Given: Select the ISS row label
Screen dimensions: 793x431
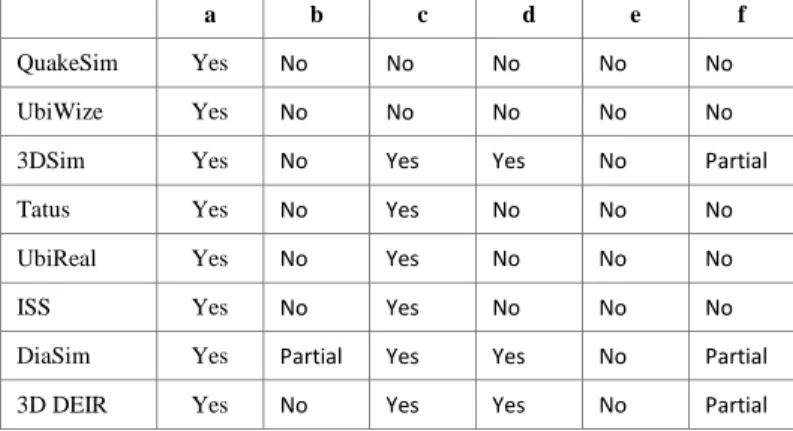Looking at the screenshot, I should click(x=33, y=307).
